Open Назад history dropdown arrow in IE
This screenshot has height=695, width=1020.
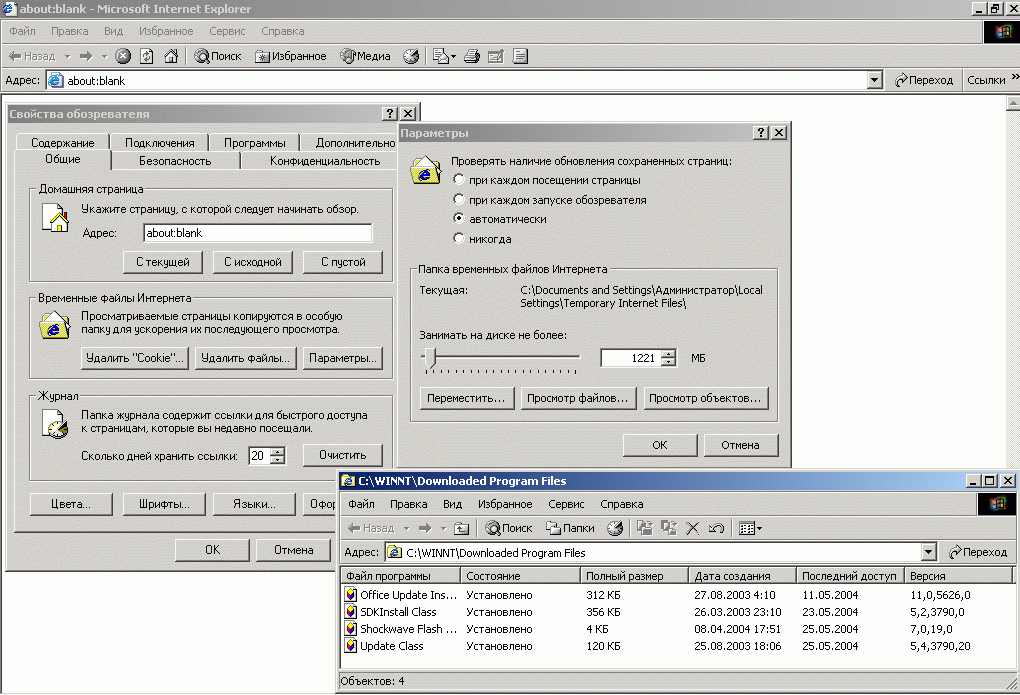click(x=68, y=57)
